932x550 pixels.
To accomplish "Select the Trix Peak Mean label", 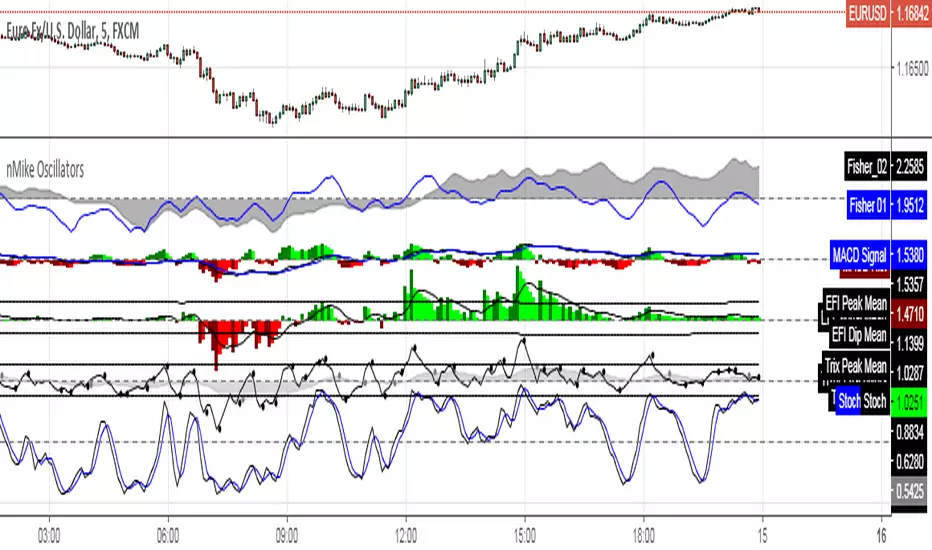I will coord(855,365).
